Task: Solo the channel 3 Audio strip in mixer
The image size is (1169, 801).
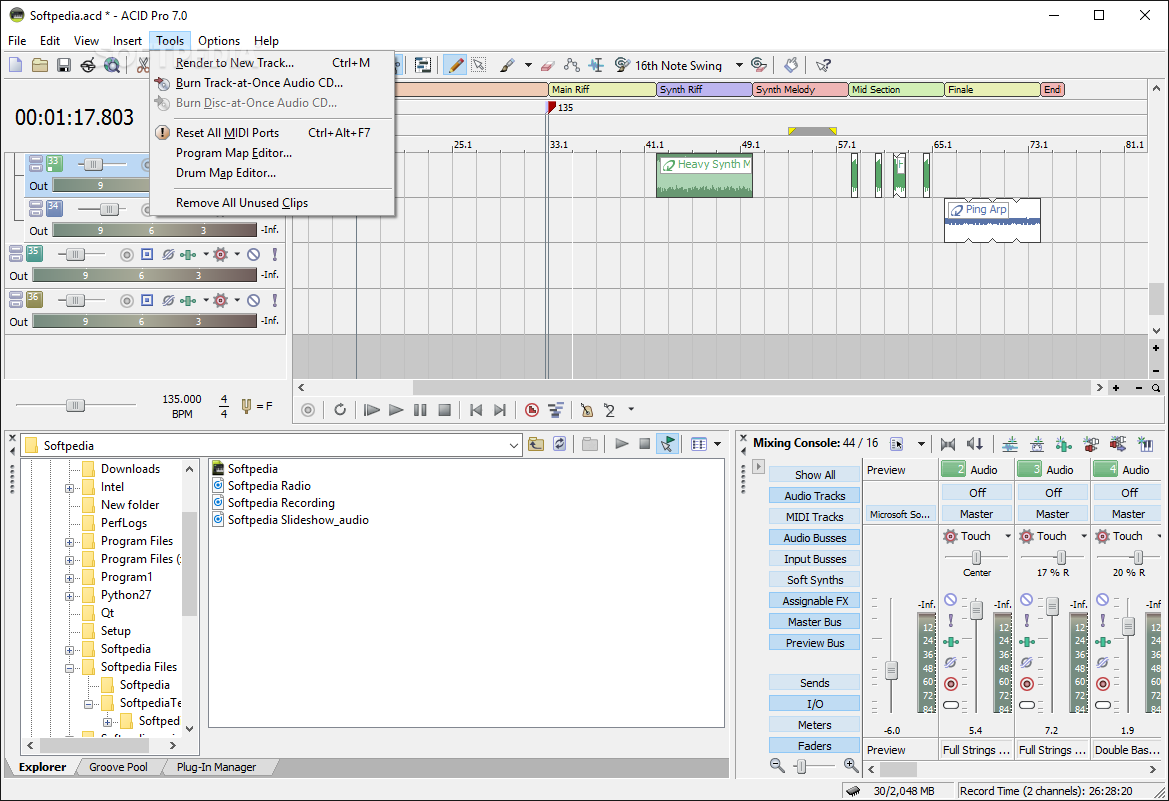Action: click(1027, 620)
